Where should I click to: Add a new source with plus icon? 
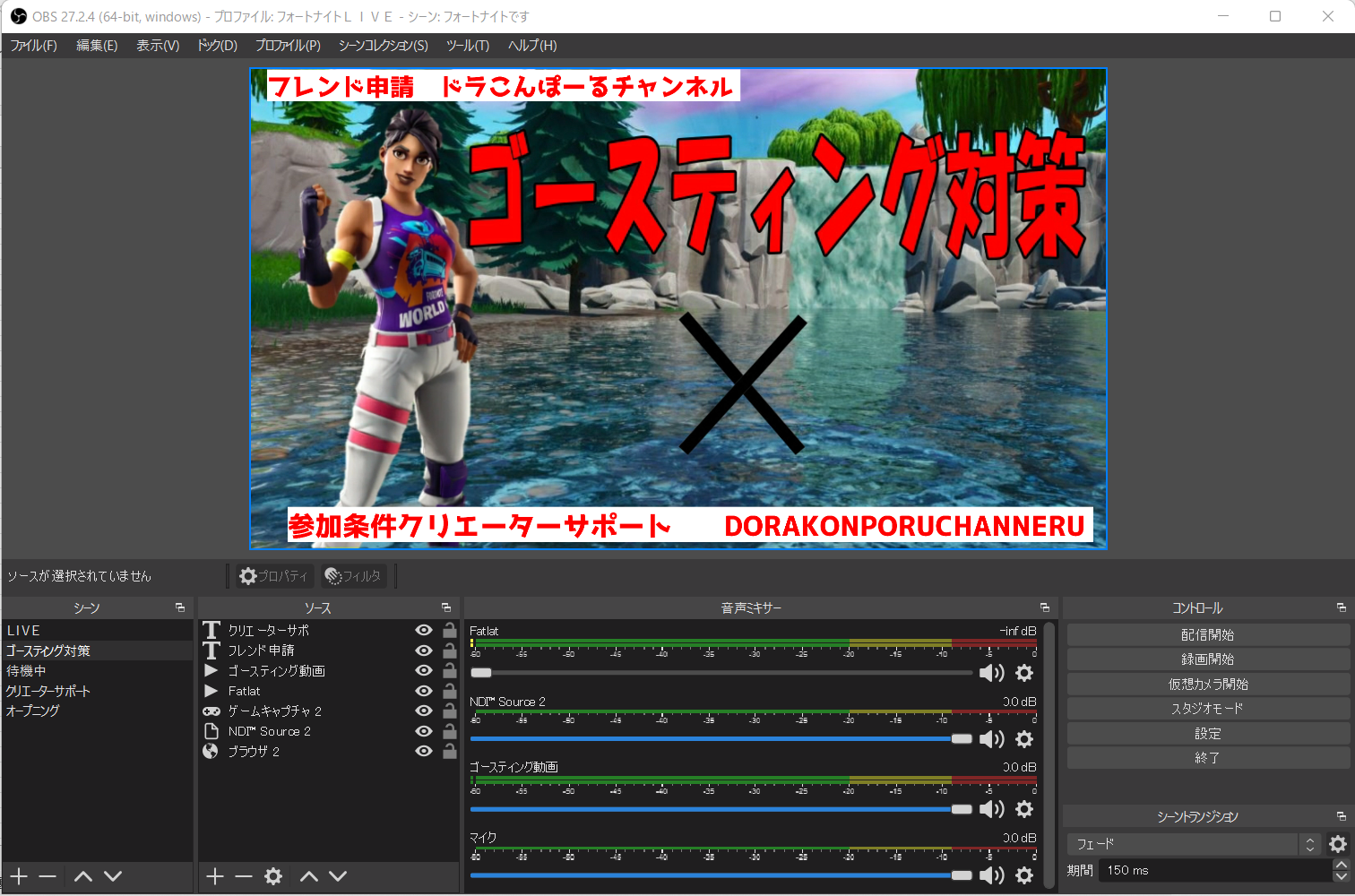click(215, 876)
